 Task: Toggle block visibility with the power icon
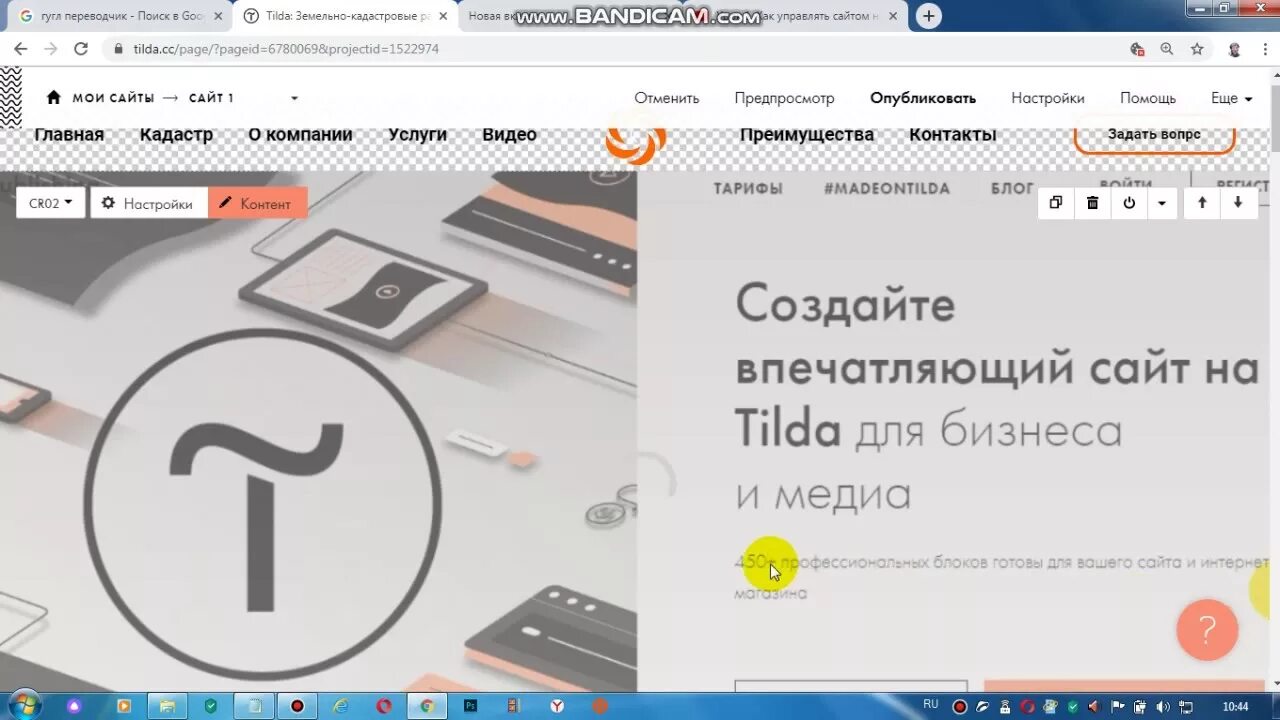1129,203
